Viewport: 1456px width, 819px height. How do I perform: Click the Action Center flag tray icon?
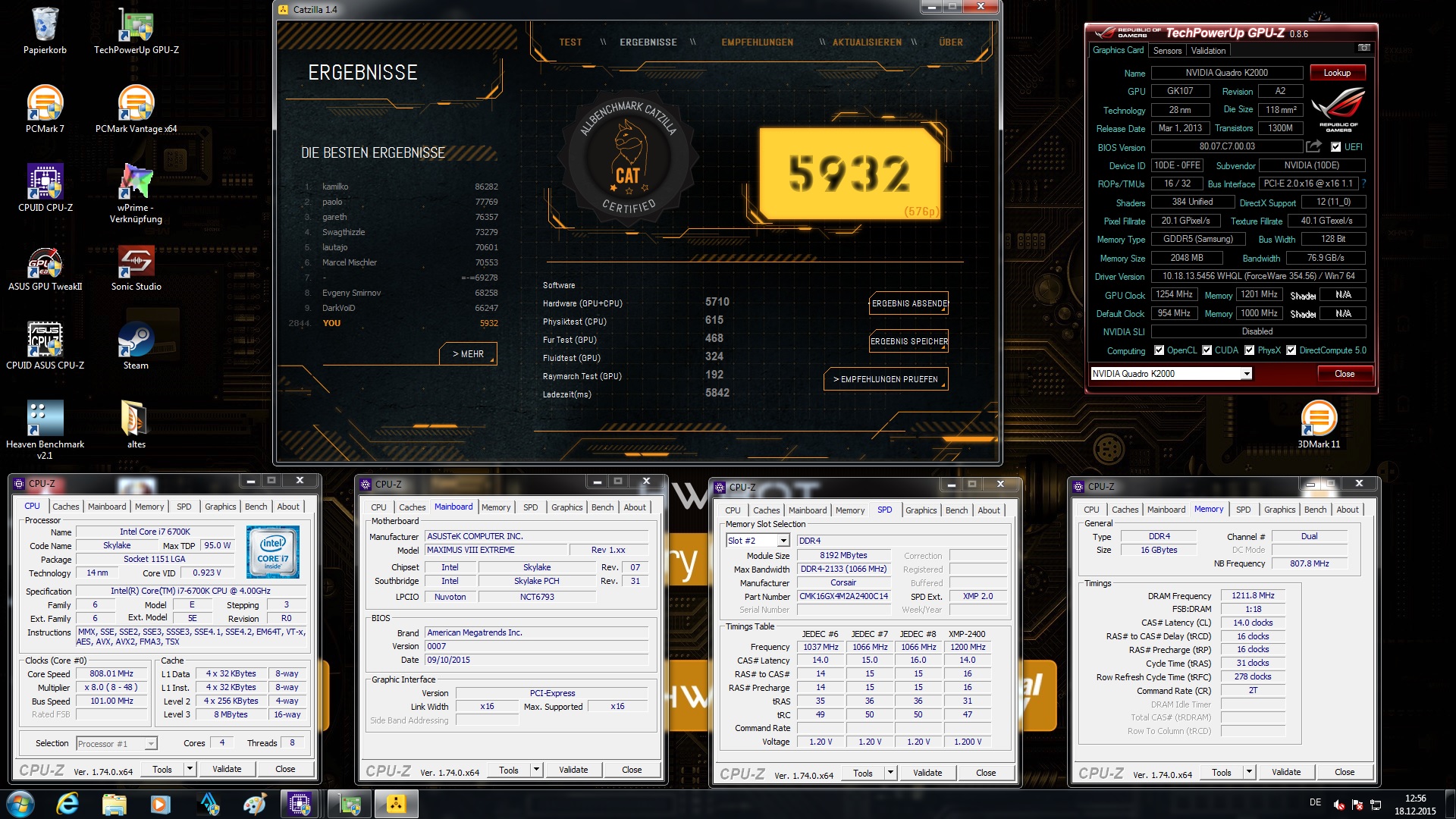point(1357,805)
